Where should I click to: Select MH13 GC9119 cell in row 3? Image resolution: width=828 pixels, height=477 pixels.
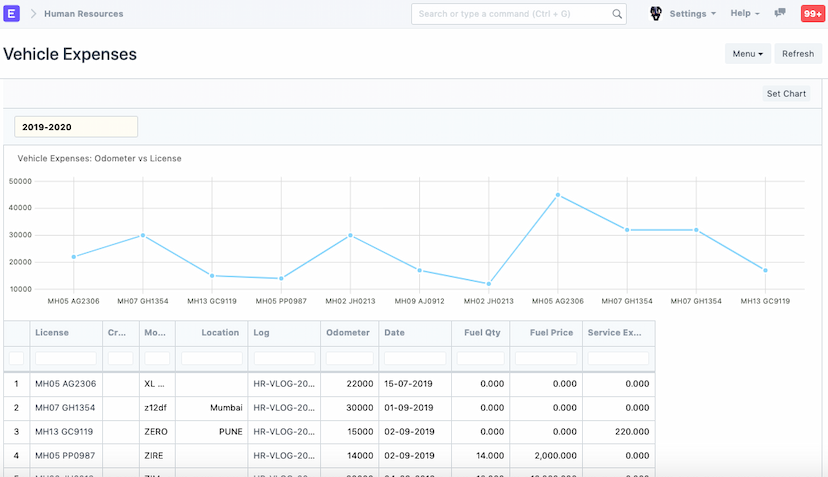pos(66,432)
